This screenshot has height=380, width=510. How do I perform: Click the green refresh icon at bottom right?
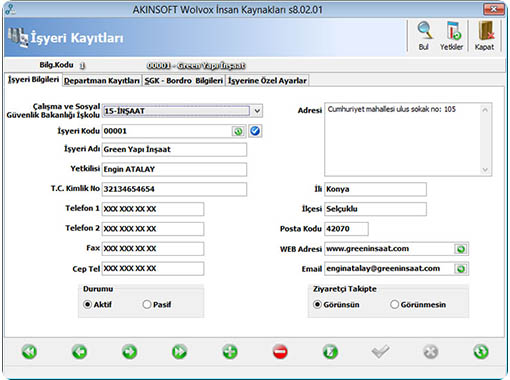(x=481, y=352)
